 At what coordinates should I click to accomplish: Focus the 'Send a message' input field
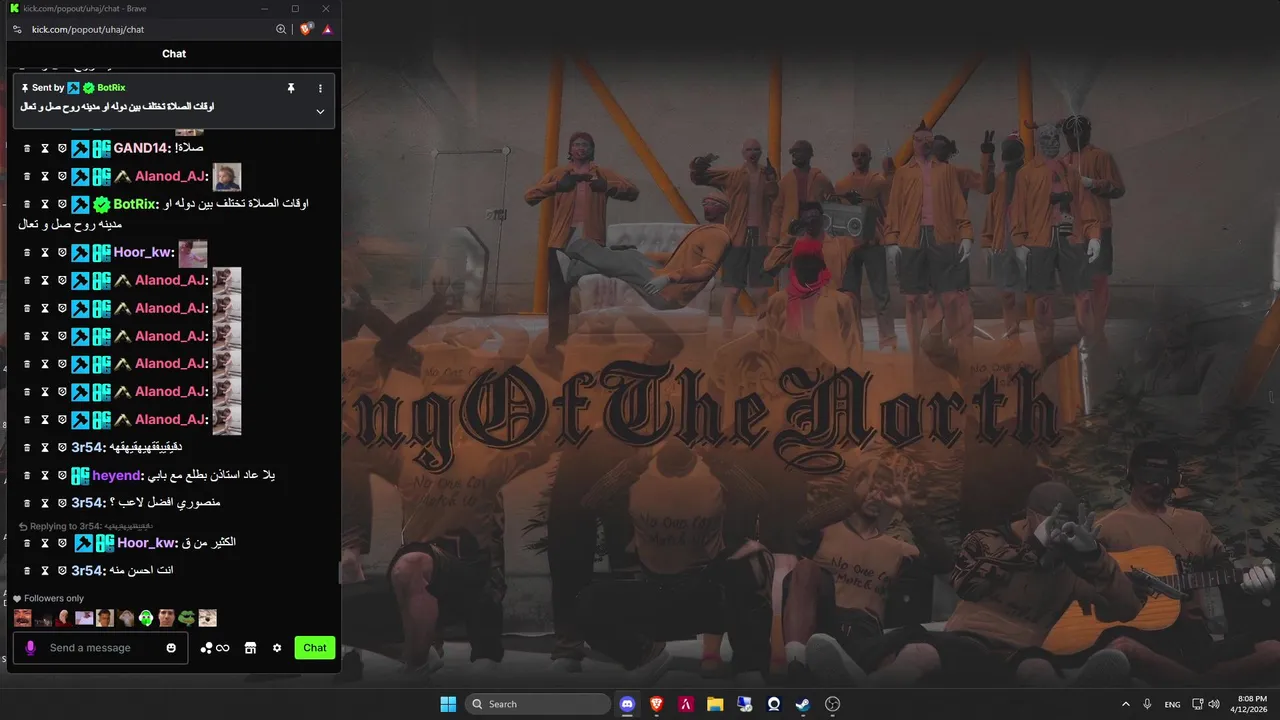click(x=102, y=648)
